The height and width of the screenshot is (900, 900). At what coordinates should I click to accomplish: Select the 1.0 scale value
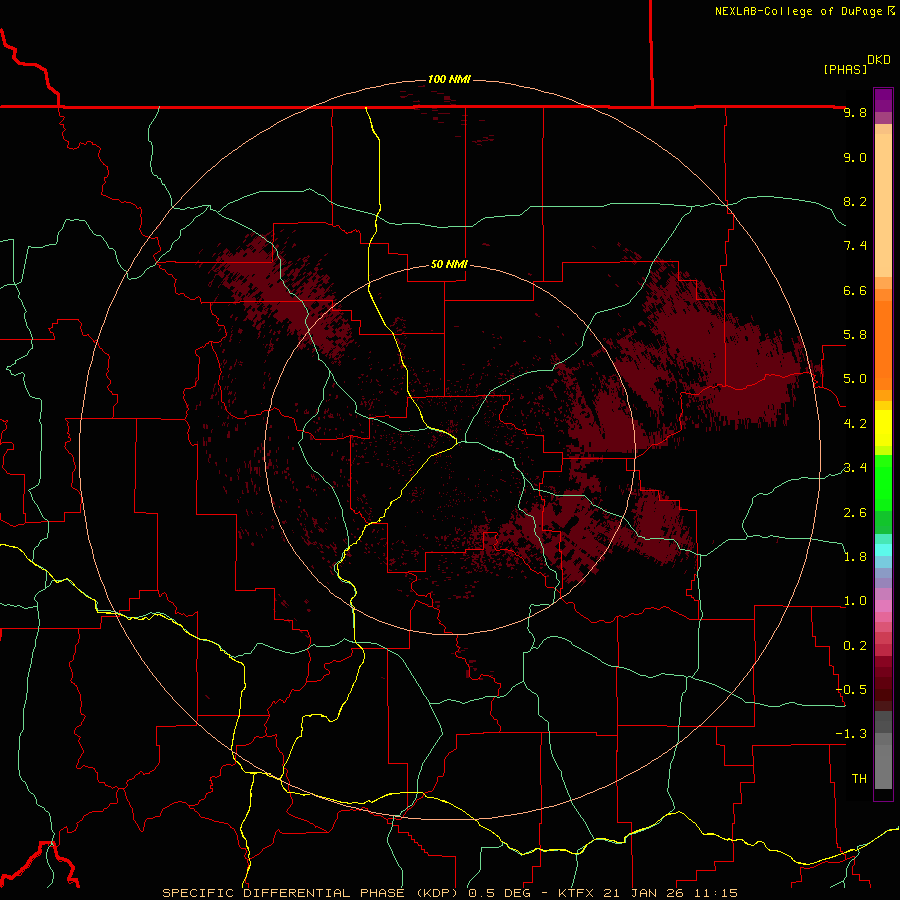coord(855,601)
